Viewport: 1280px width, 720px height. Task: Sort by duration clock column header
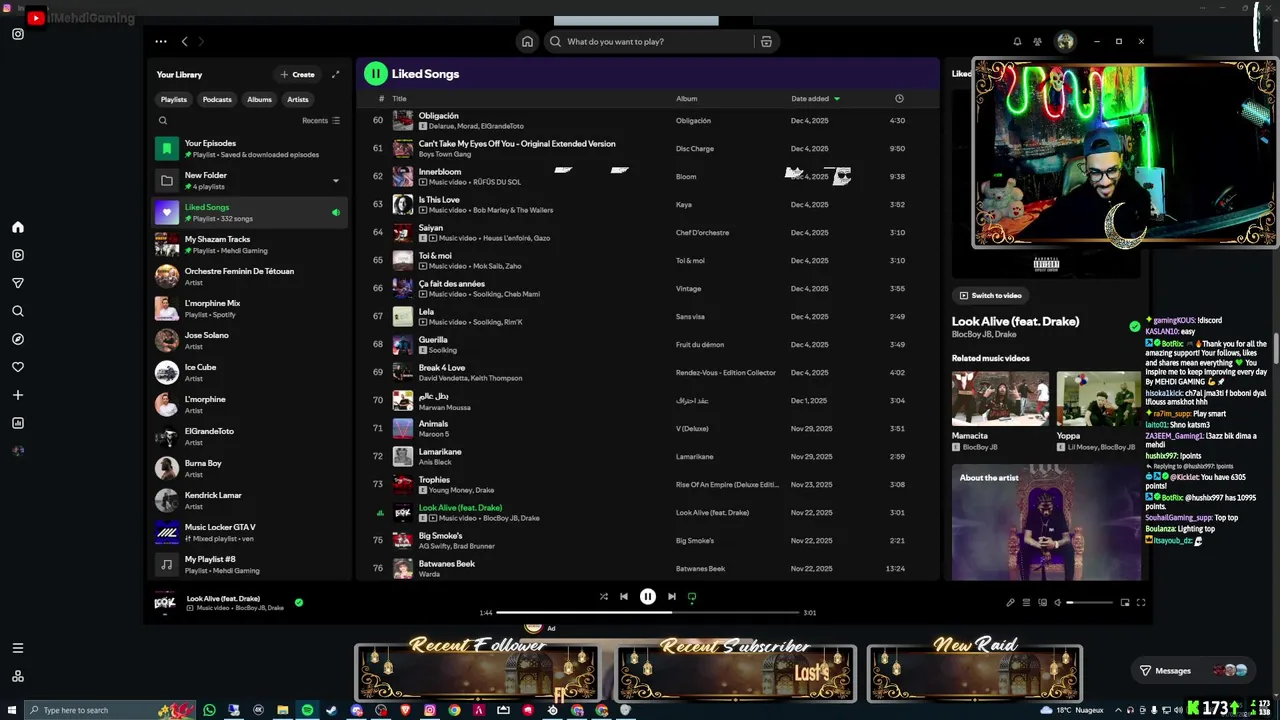[x=899, y=99]
